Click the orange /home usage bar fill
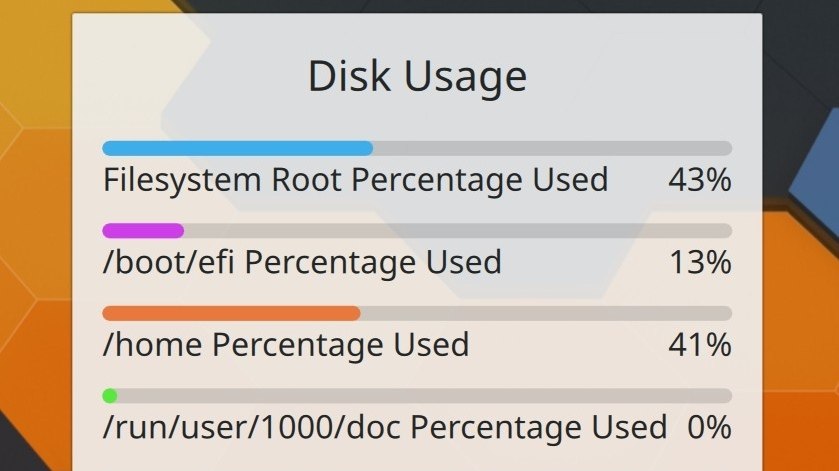 tap(231, 313)
